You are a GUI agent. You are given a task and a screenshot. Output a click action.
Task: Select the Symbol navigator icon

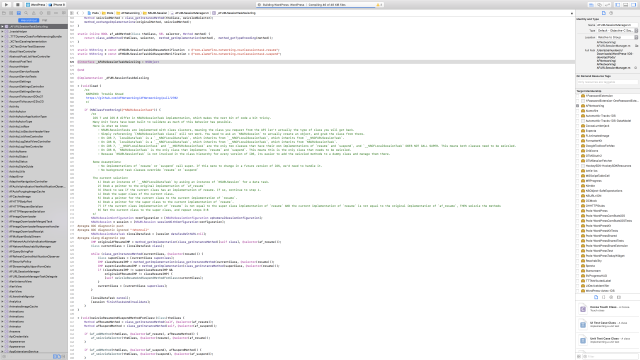pos(19,13)
